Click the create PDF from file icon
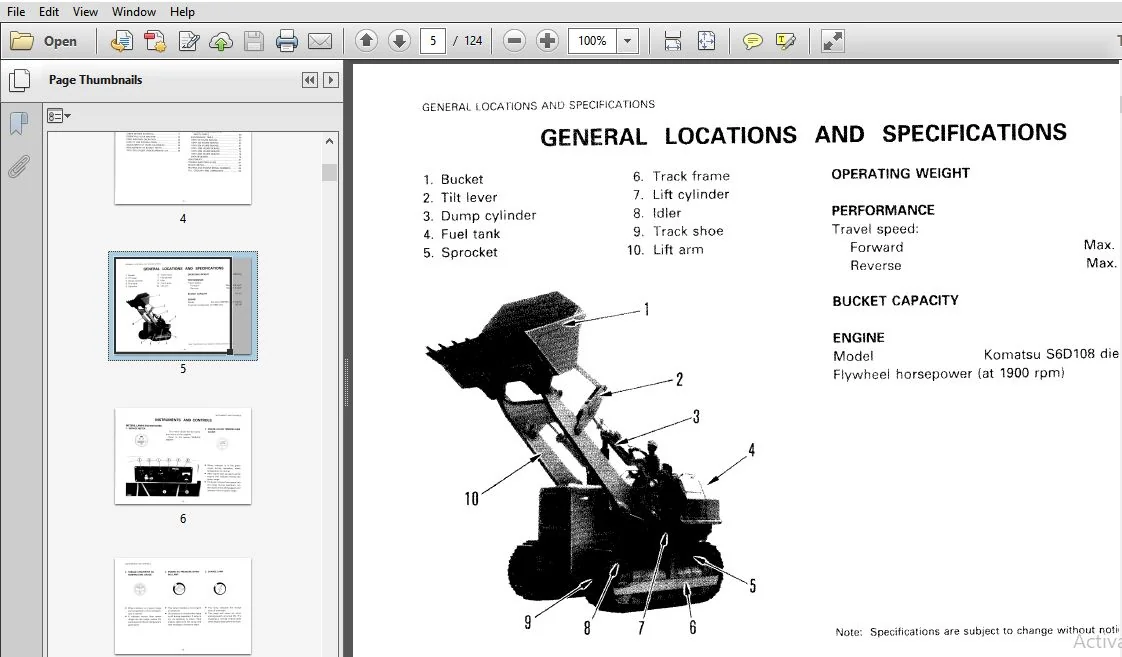The height and width of the screenshot is (657, 1122). (122, 41)
